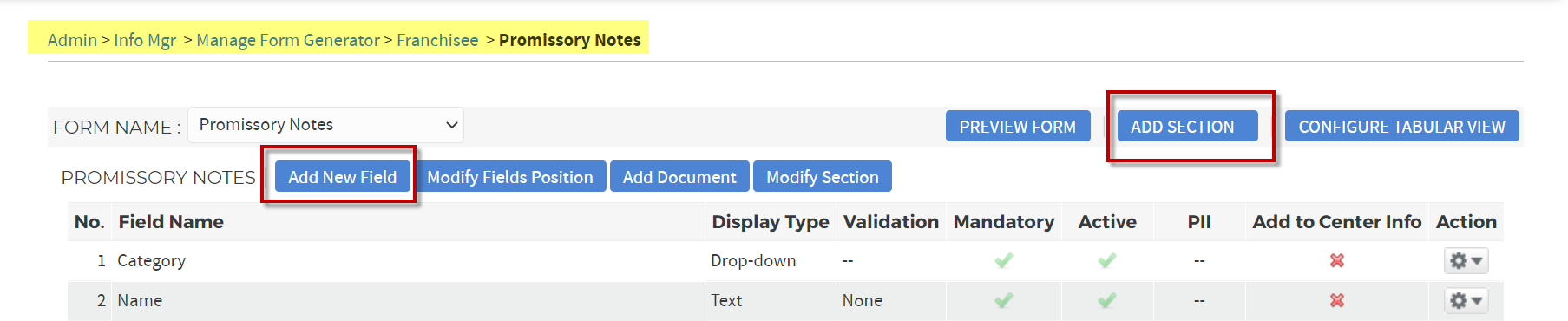Viewport: 1568px width, 321px height.
Task: Click Mandatory checkmark in Category row
Action: coord(1004,260)
